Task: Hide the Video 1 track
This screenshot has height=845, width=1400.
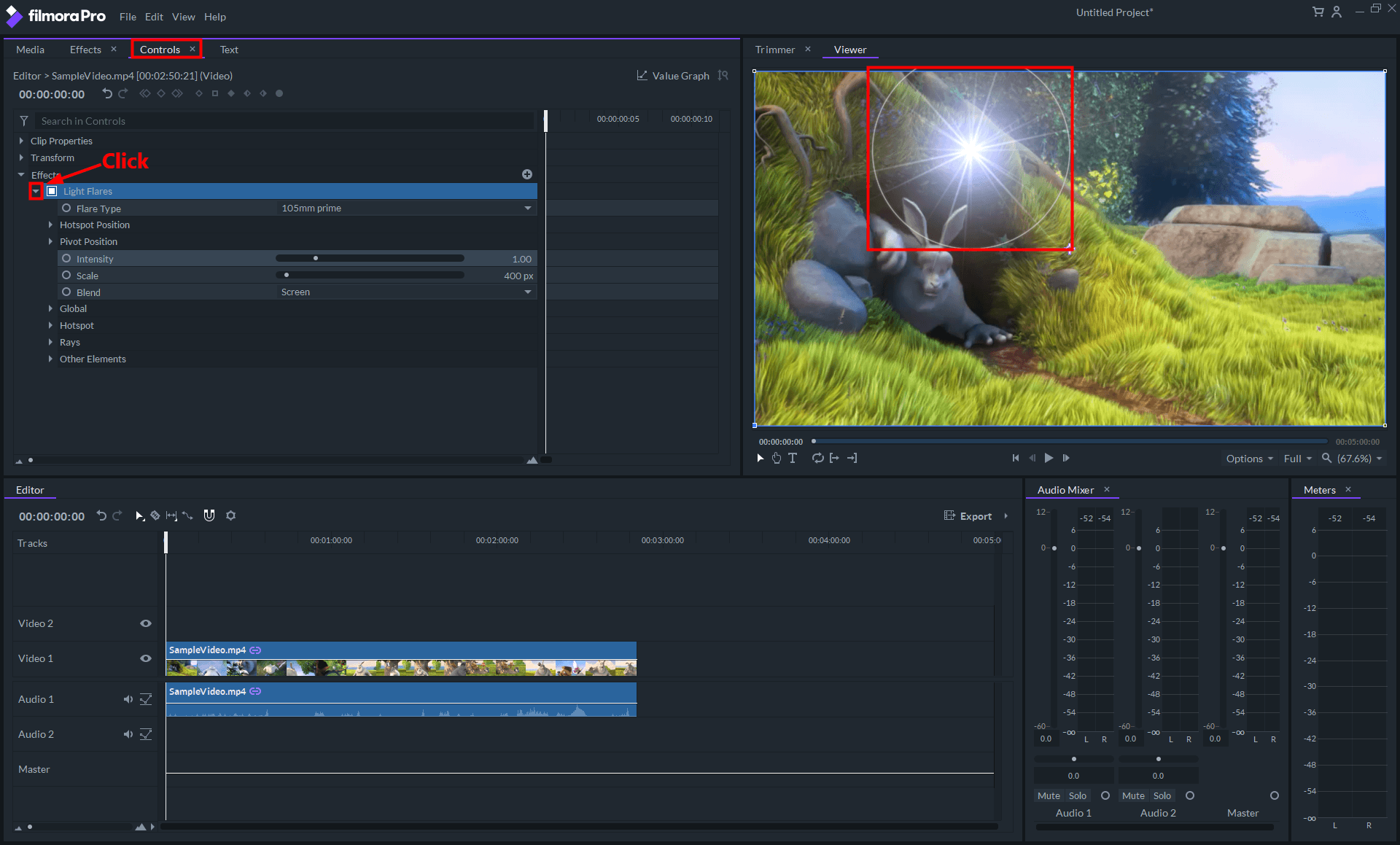Action: (146, 658)
